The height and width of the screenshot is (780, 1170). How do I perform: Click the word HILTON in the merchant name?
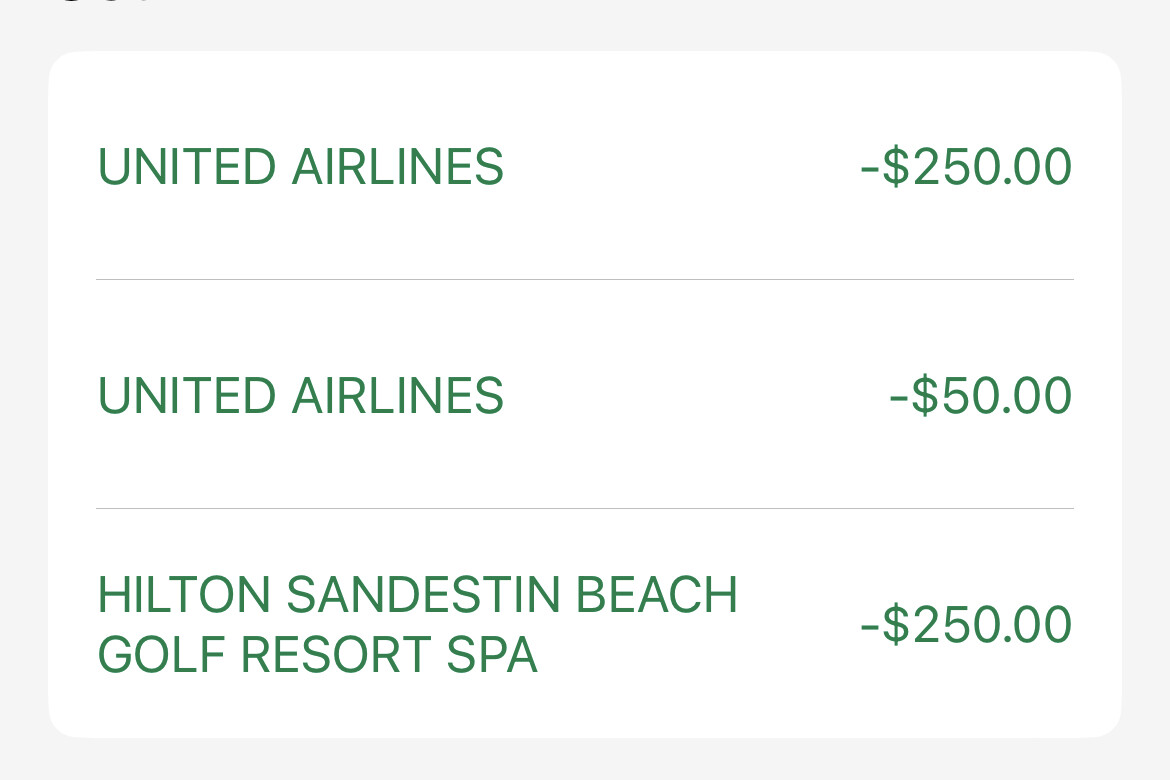[185, 596]
